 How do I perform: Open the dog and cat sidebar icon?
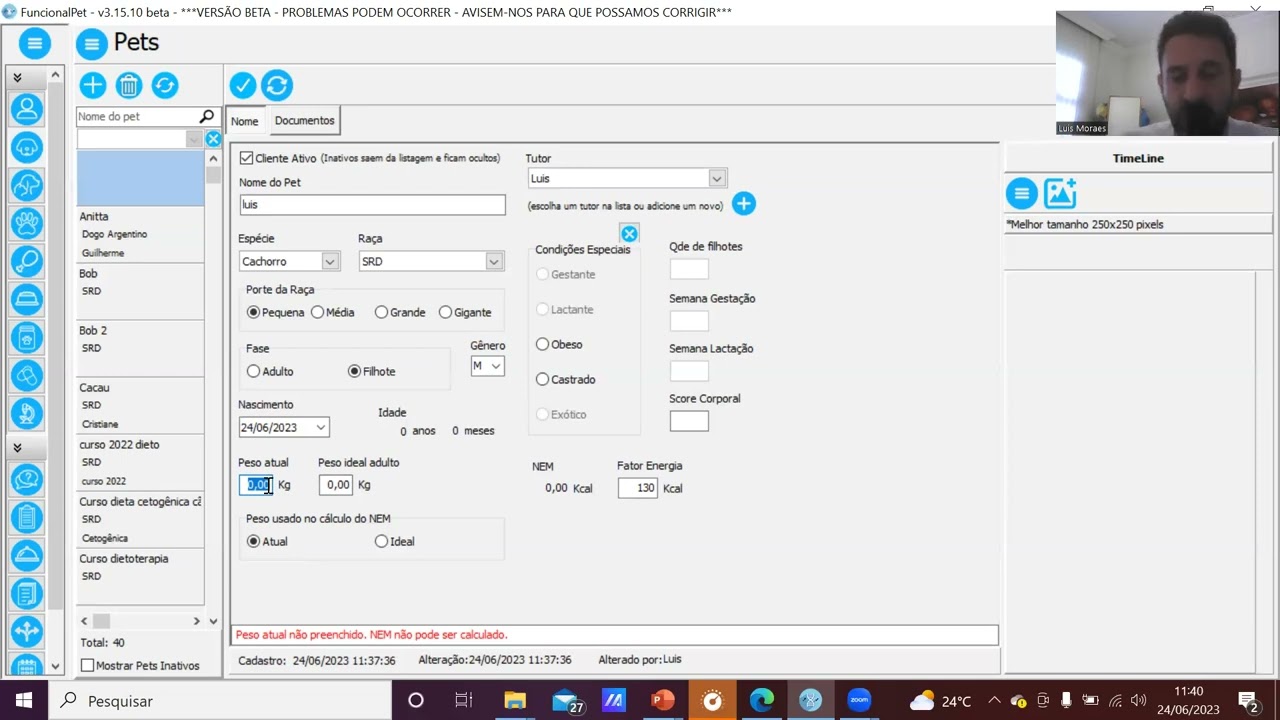(x=27, y=185)
